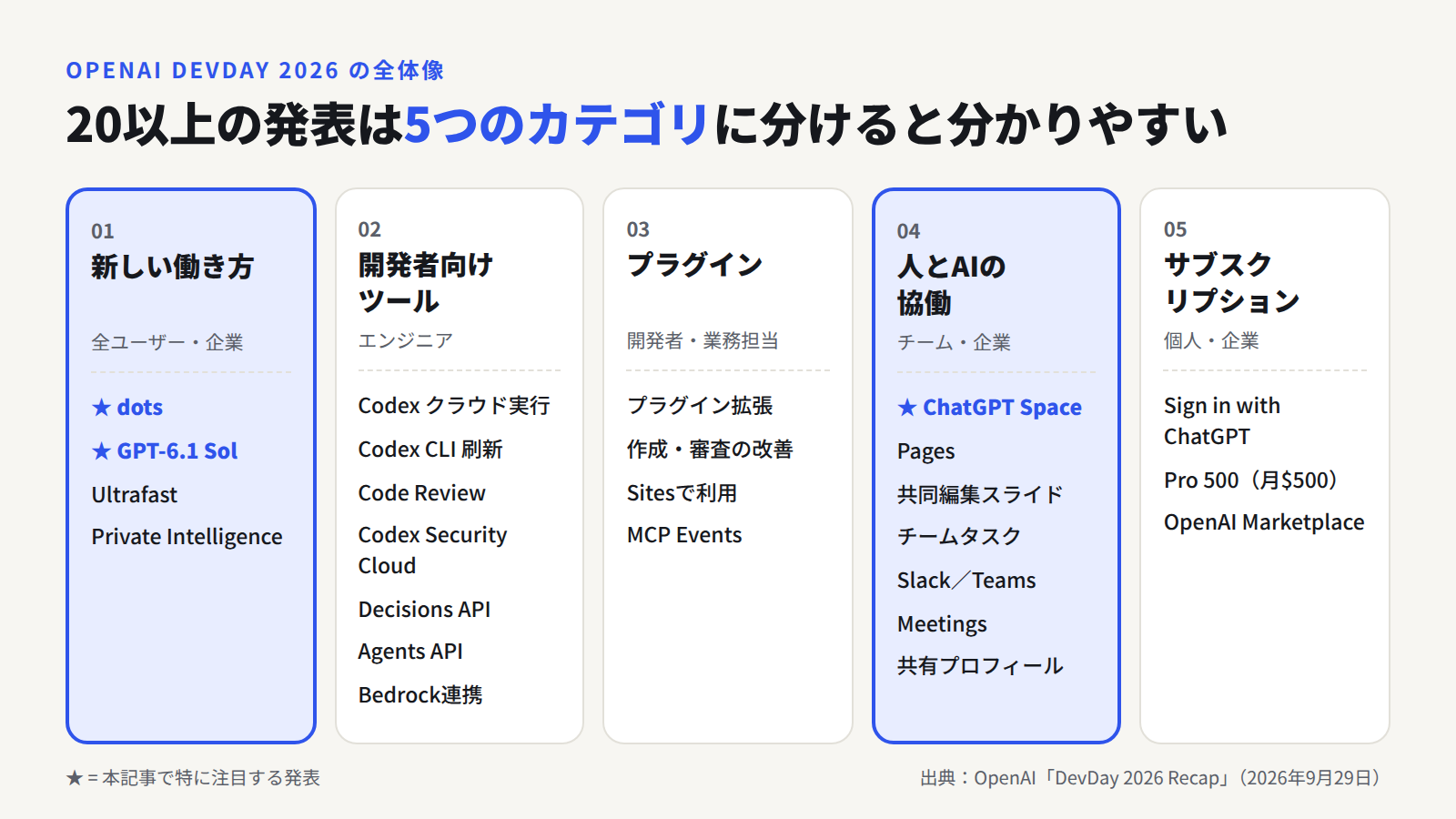Click the 'Agents API' item
The width and height of the screenshot is (1456, 819).
pyautogui.click(x=410, y=652)
